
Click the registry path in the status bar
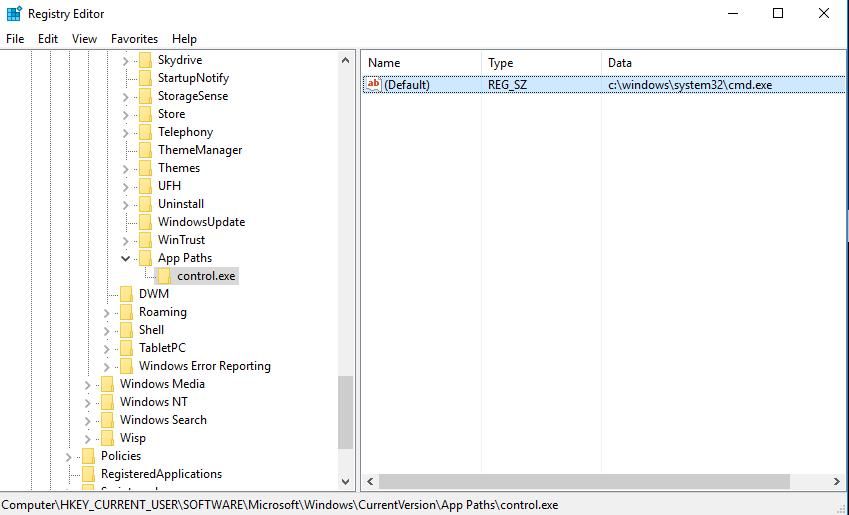280,505
